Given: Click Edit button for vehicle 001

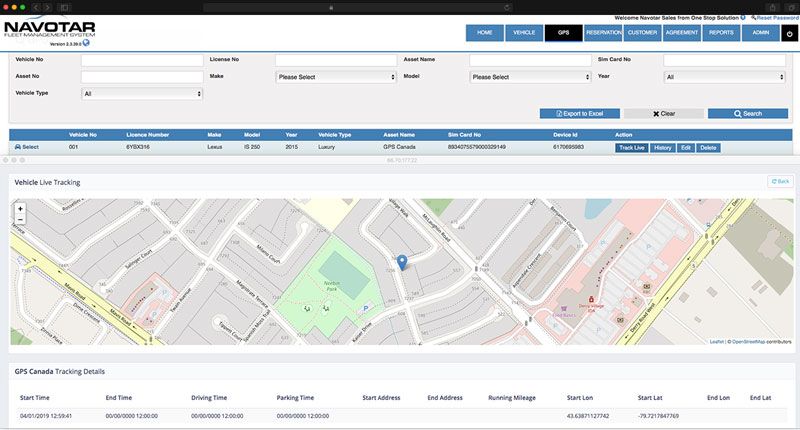Looking at the screenshot, I should [x=686, y=148].
